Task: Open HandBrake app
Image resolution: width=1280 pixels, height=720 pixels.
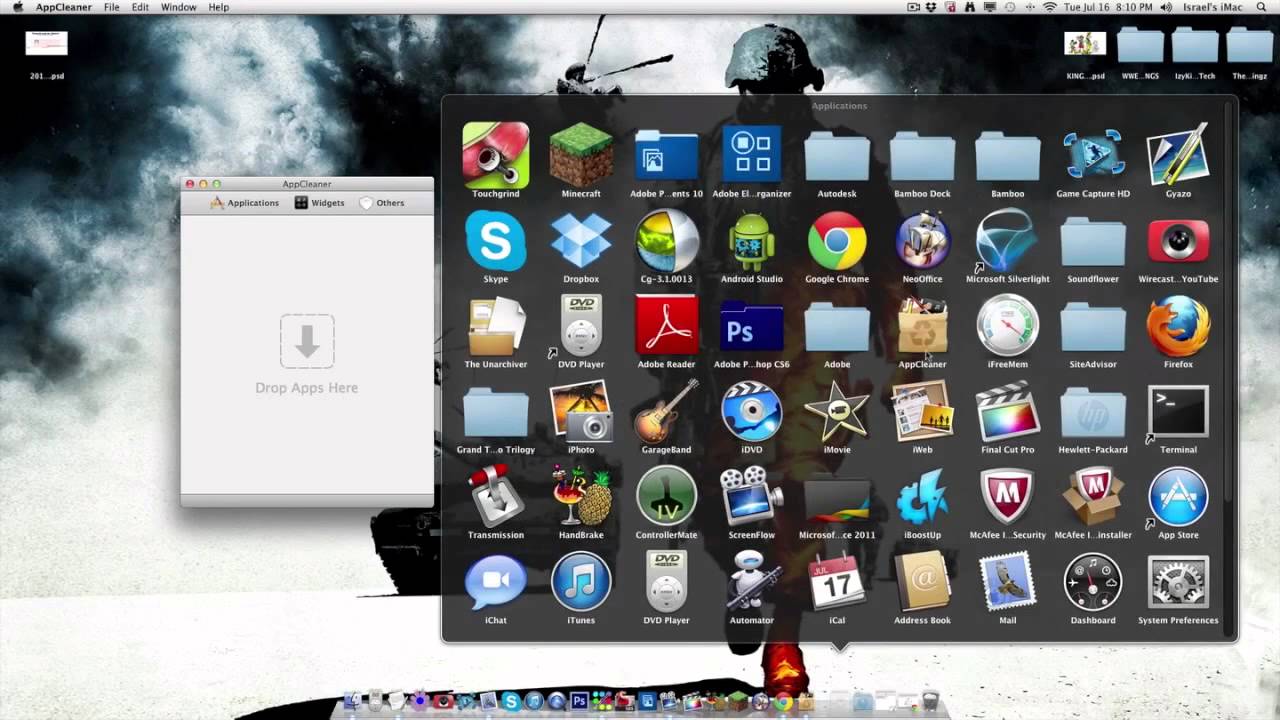Action: pos(581,497)
